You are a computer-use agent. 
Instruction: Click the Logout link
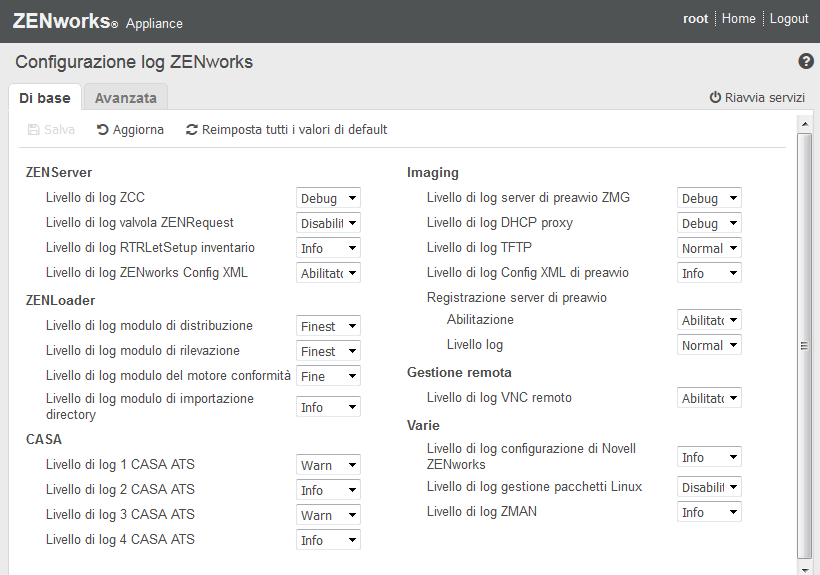[x=789, y=19]
